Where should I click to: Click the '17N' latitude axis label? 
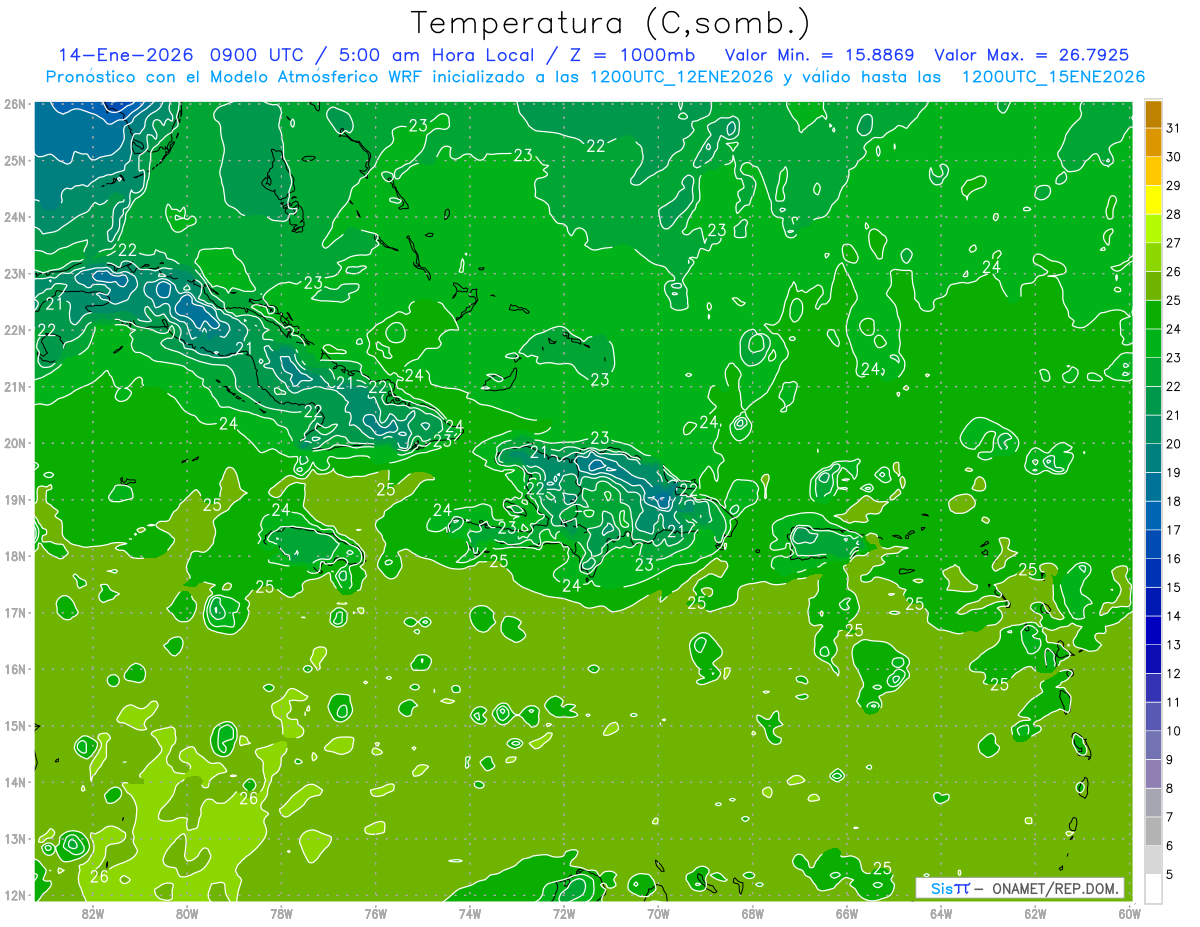click(x=15, y=612)
